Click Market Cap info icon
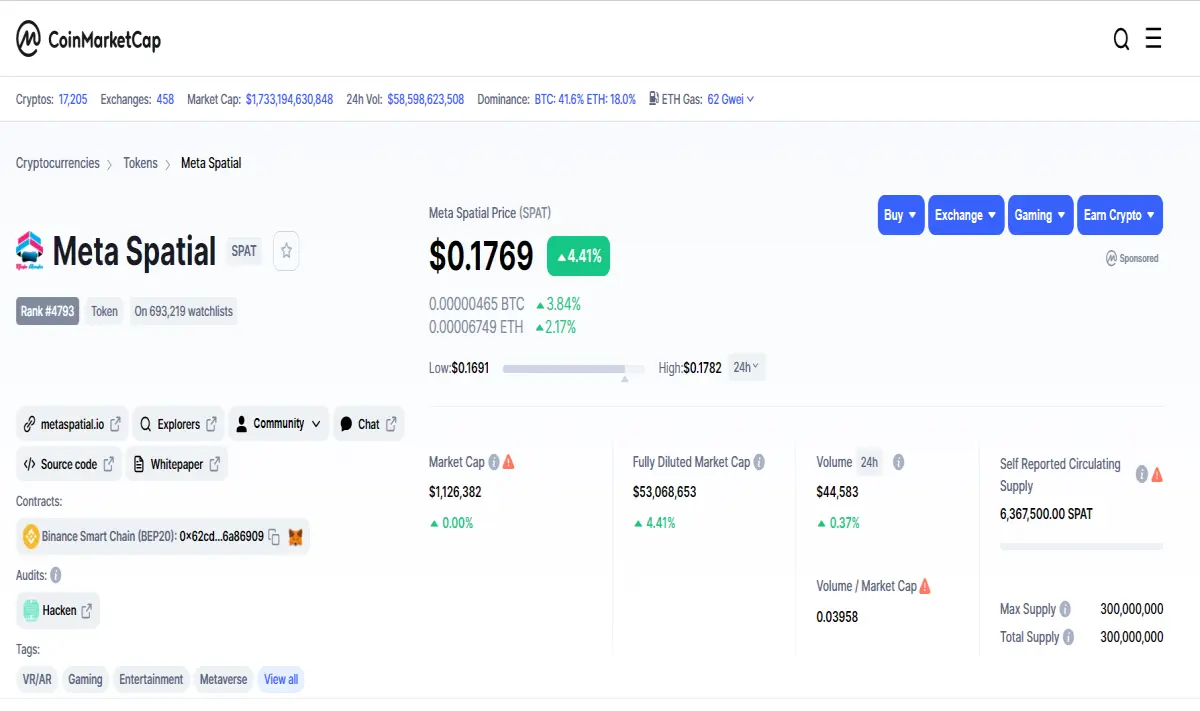Image resolution: width=1200 pixels, height=711 pixels. tap(494, 462)
